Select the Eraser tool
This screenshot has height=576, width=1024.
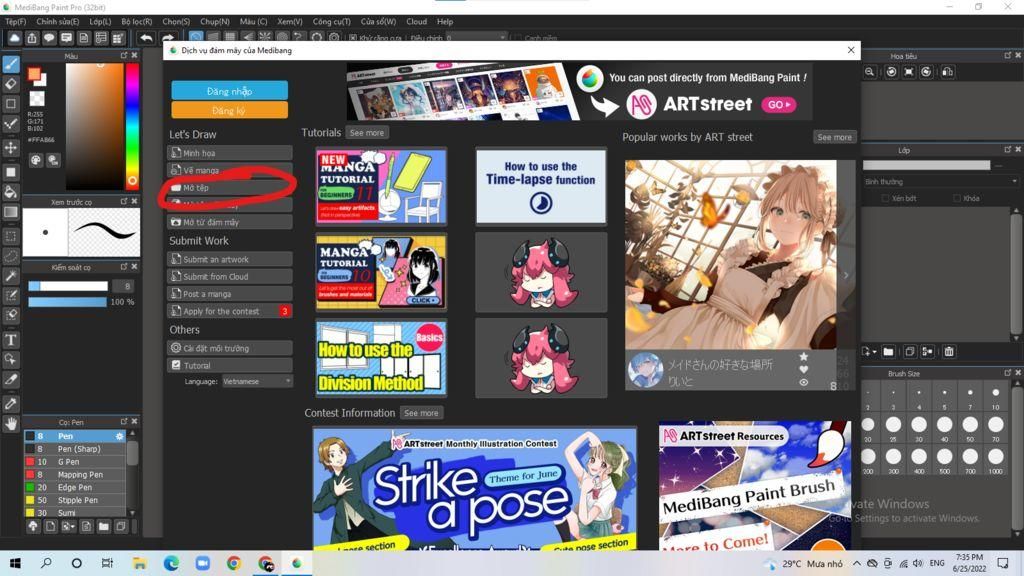[x=11, y=84]
